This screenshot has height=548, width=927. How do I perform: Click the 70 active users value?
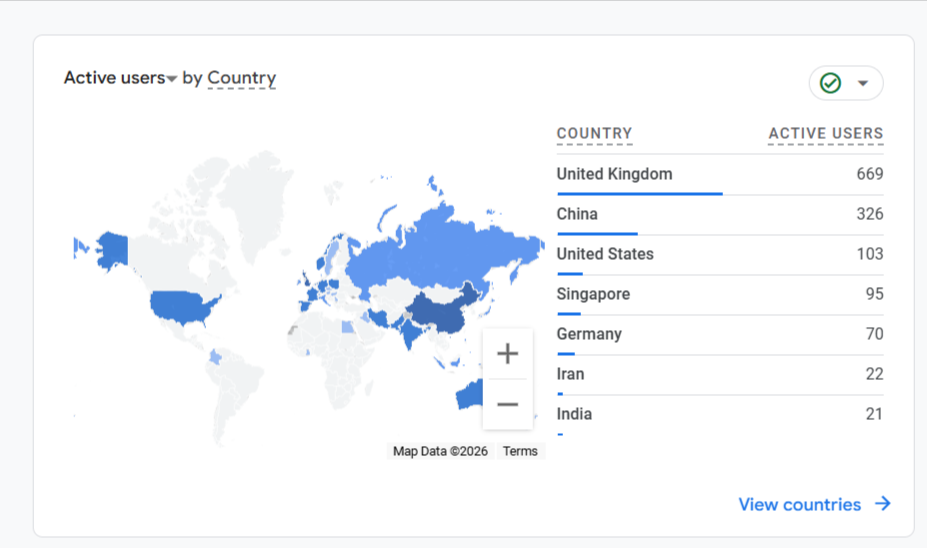pyautogui.click(x=874, y=335)
